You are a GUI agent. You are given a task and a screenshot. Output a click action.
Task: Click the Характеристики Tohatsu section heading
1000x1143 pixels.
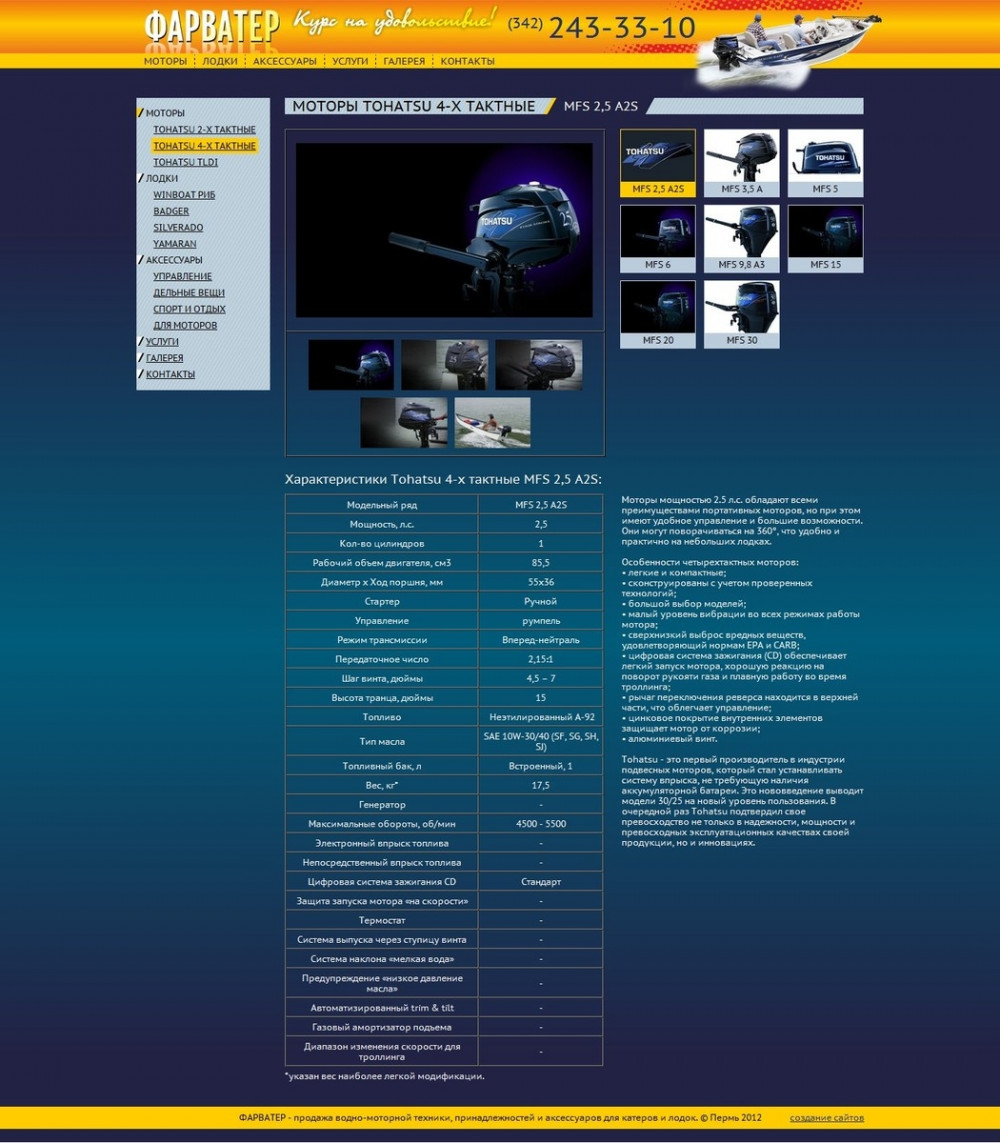point(442,479)
